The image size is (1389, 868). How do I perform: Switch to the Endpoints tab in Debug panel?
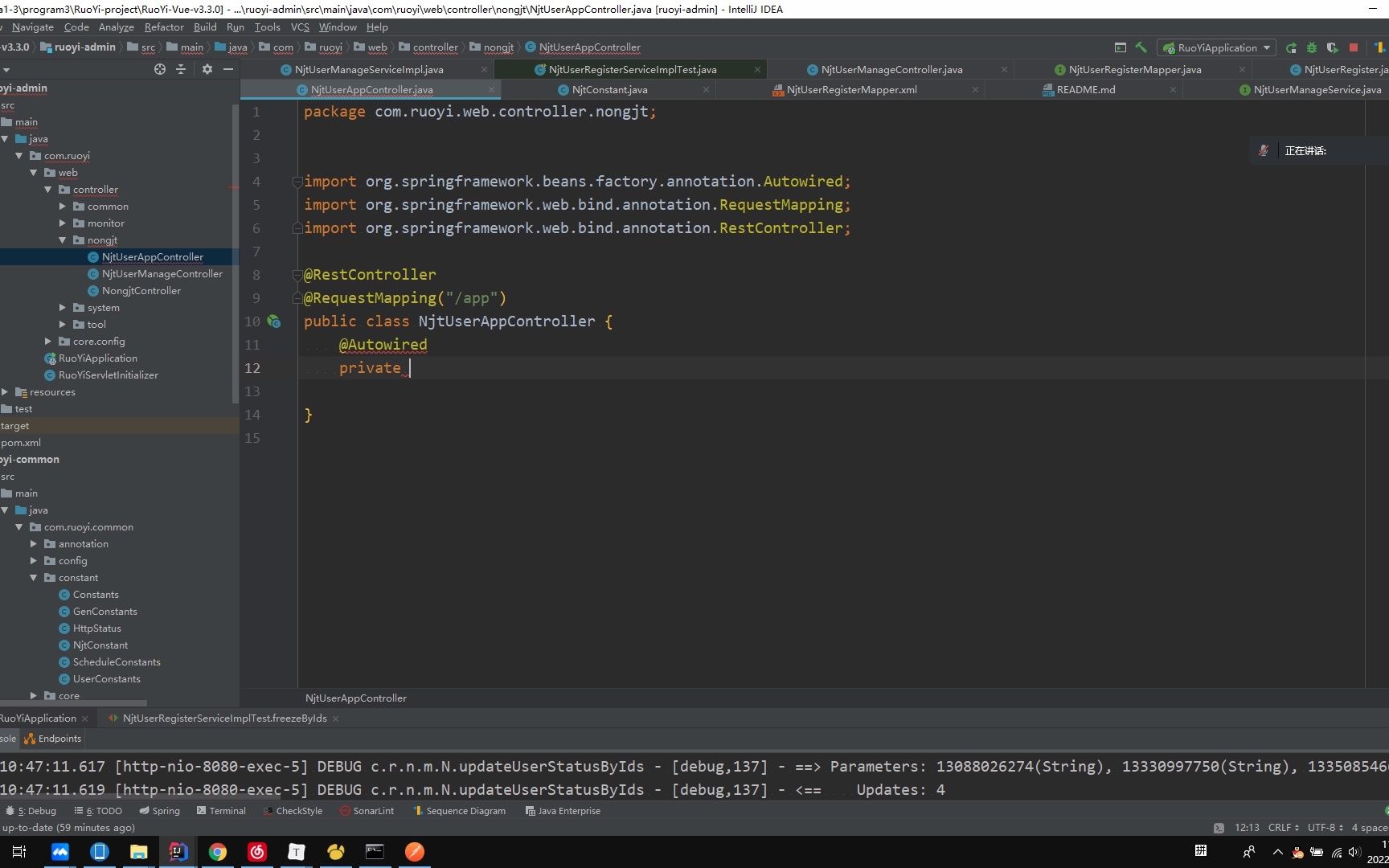(53, 739)
